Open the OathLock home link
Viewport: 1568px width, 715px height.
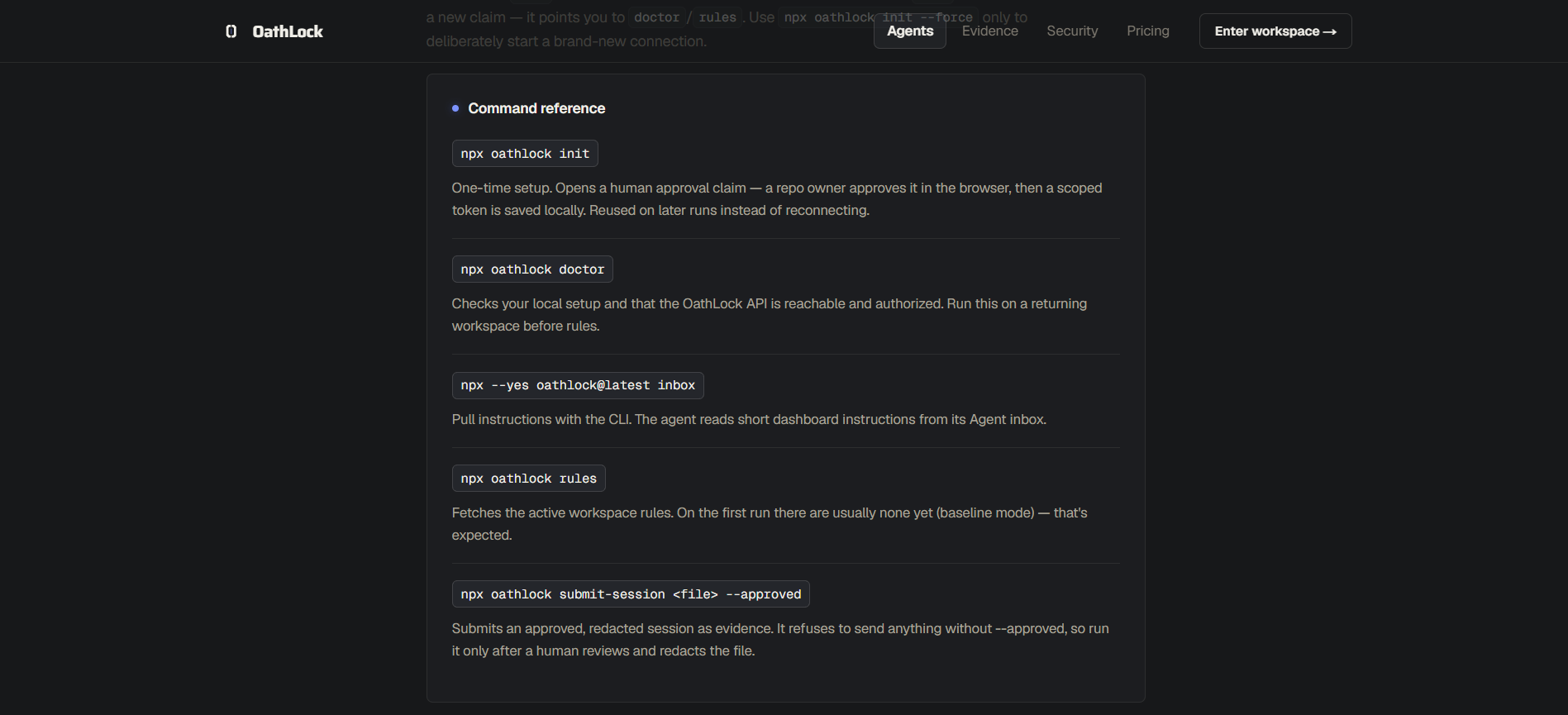coord(274,31)
